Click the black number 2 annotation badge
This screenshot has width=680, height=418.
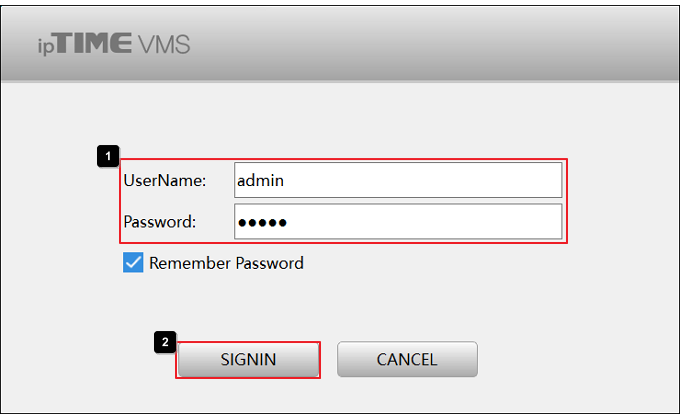point(165,342)
